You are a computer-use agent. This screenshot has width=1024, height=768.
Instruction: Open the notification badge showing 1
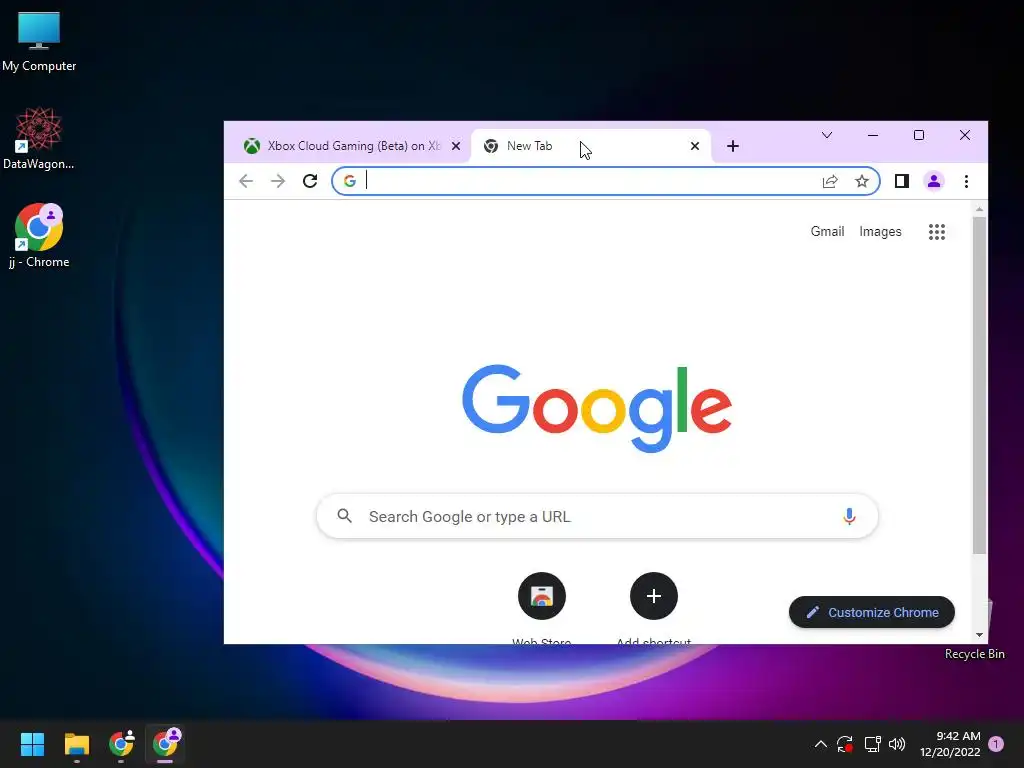pyautogui.click(x=996, y=744)
